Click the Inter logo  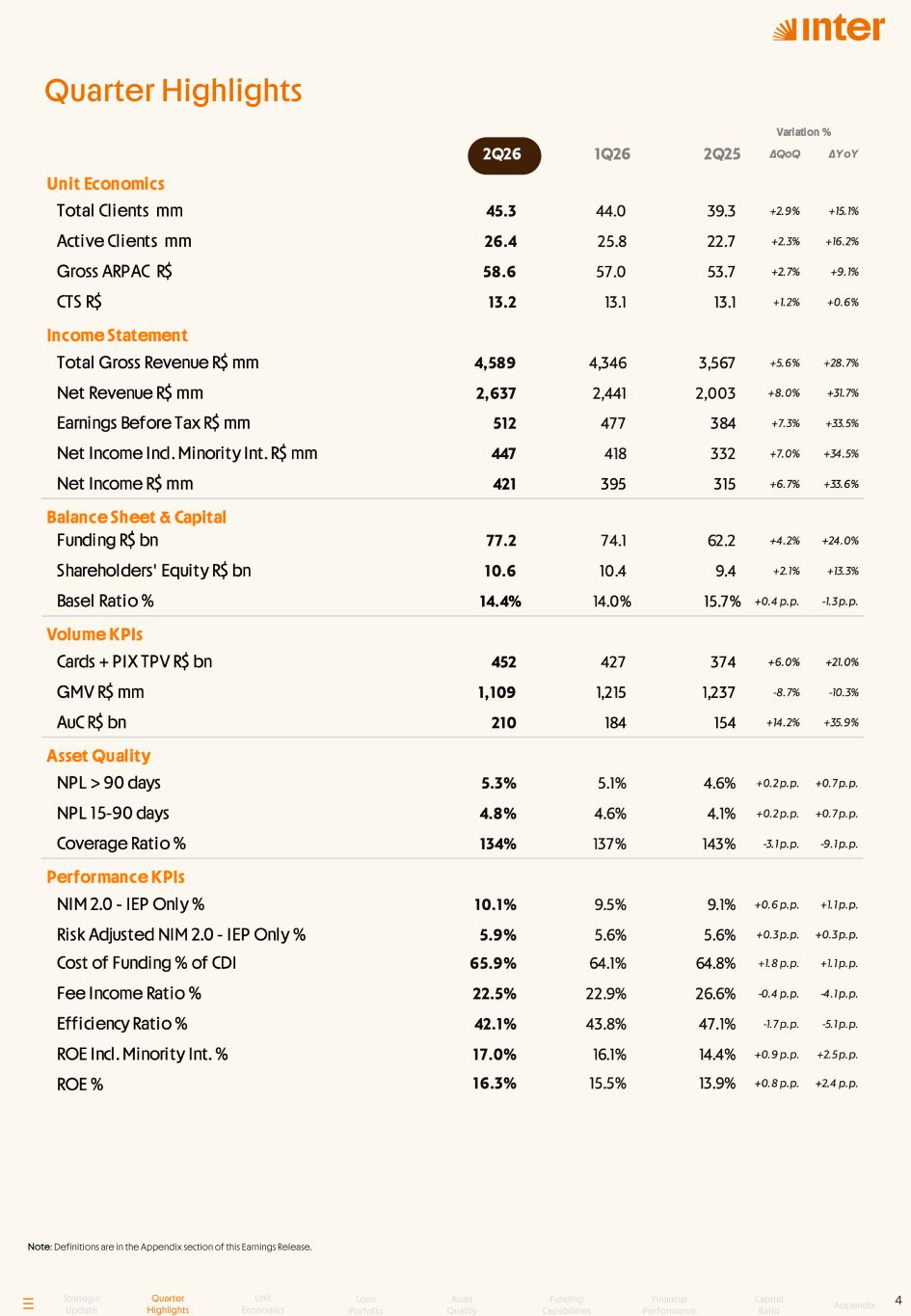click(829, 29)
